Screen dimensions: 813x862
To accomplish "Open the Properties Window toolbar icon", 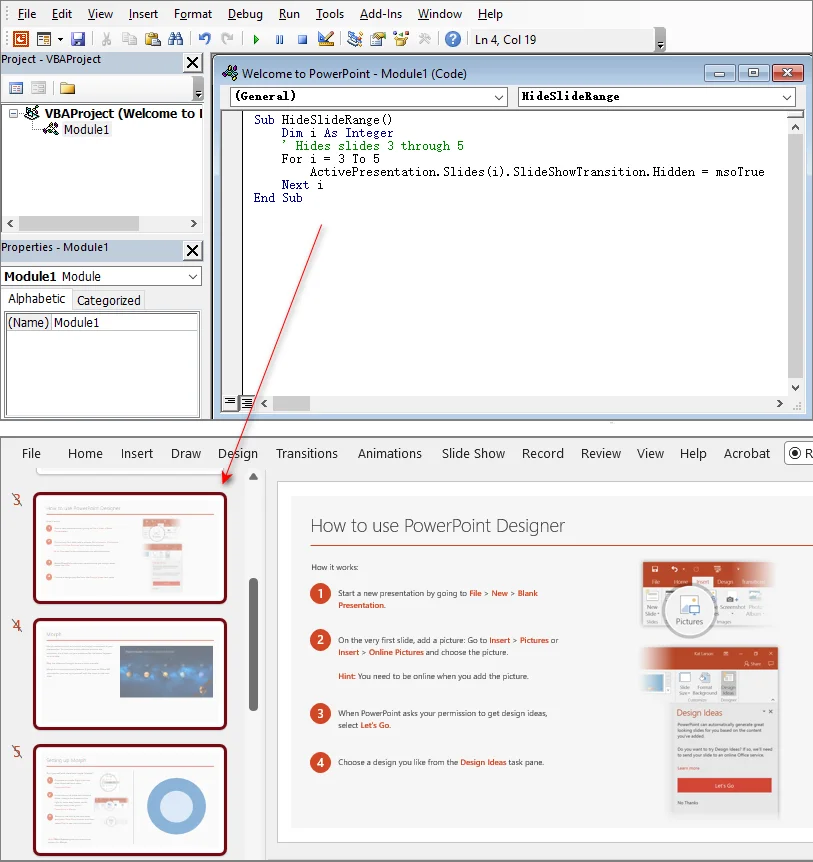I will click(x=378, y=39).
